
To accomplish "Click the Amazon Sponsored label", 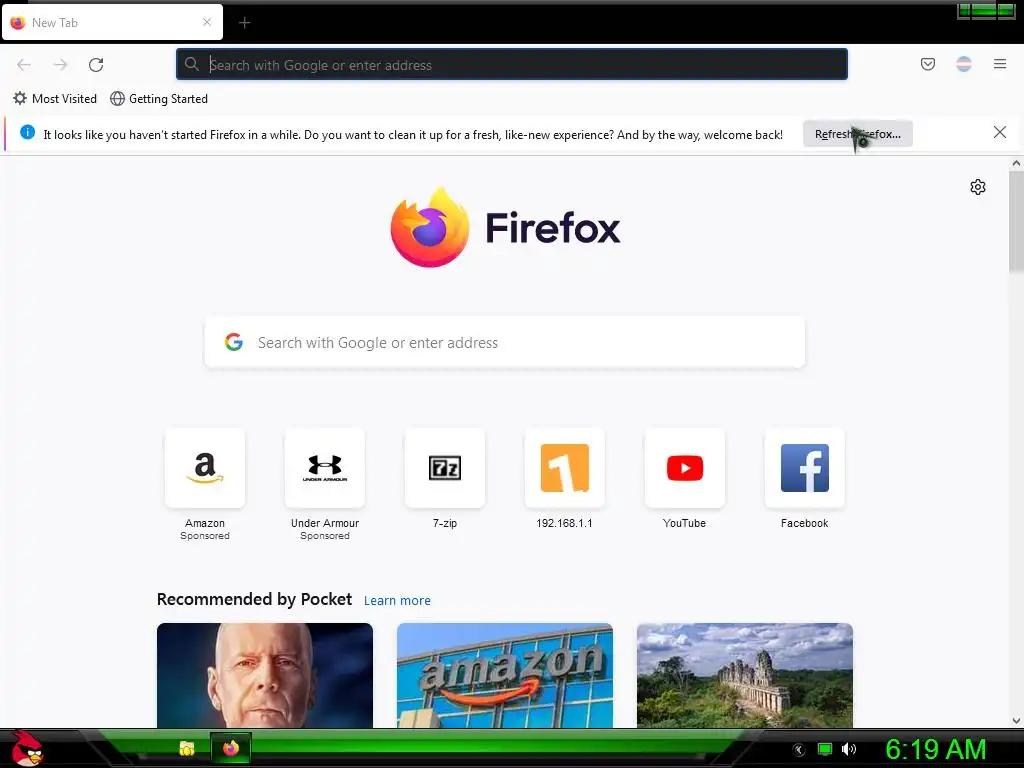I will [x=205, y=536].
